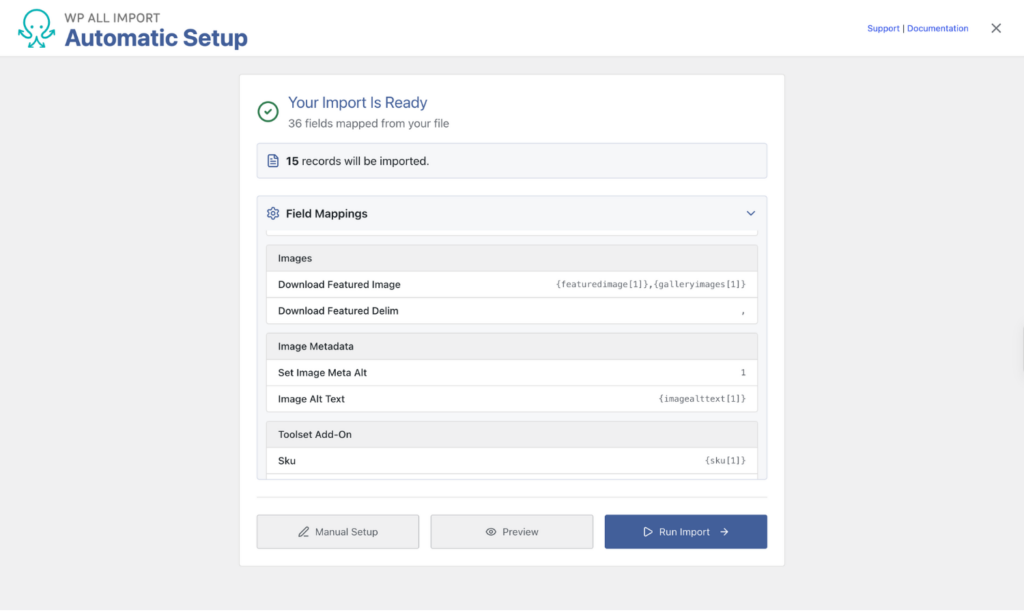This screenshot has width=1024, height=614.
Task: Open the Documentation link
Action: coord(937,28)
